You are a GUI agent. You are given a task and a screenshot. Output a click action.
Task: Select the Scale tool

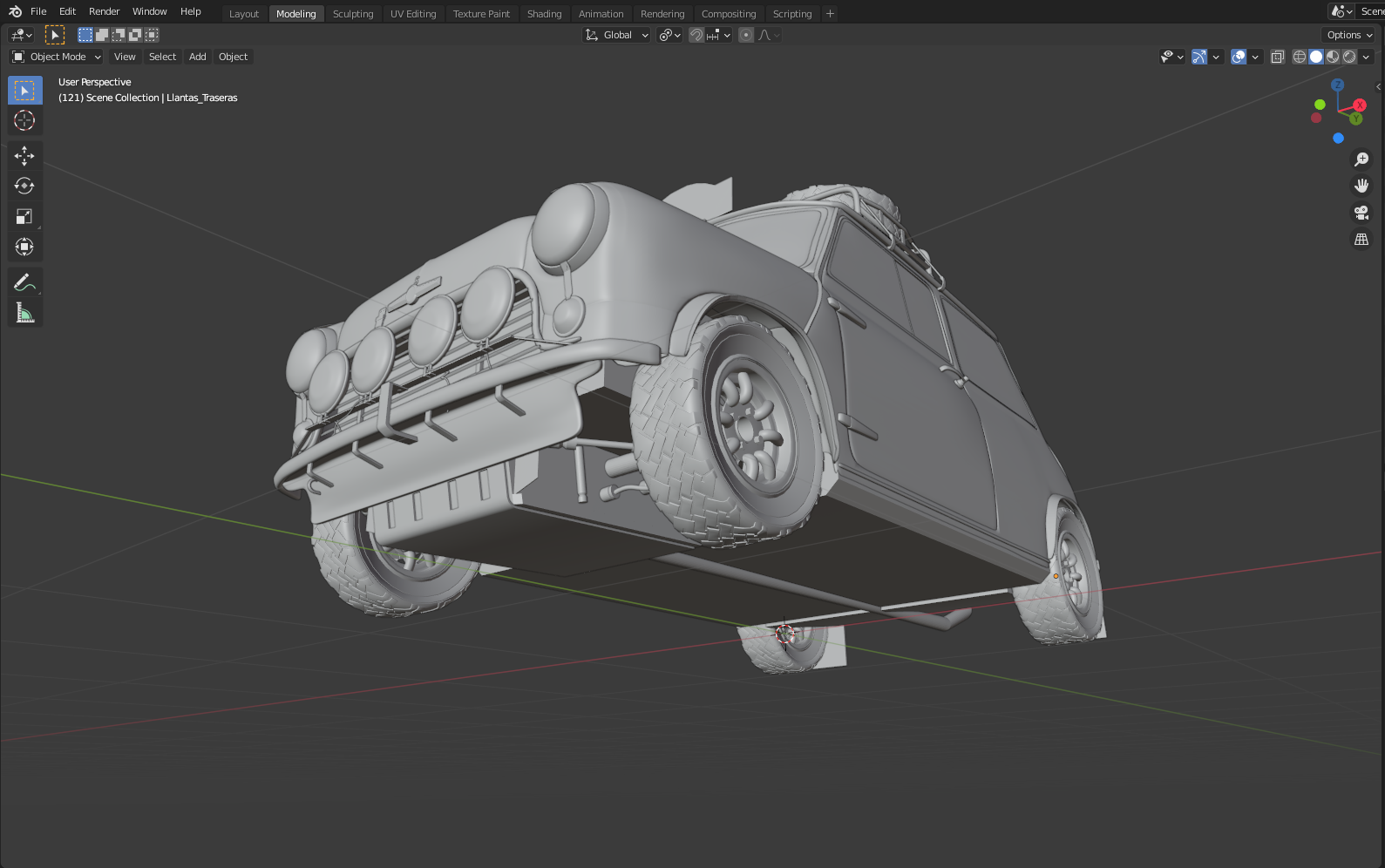24,217
